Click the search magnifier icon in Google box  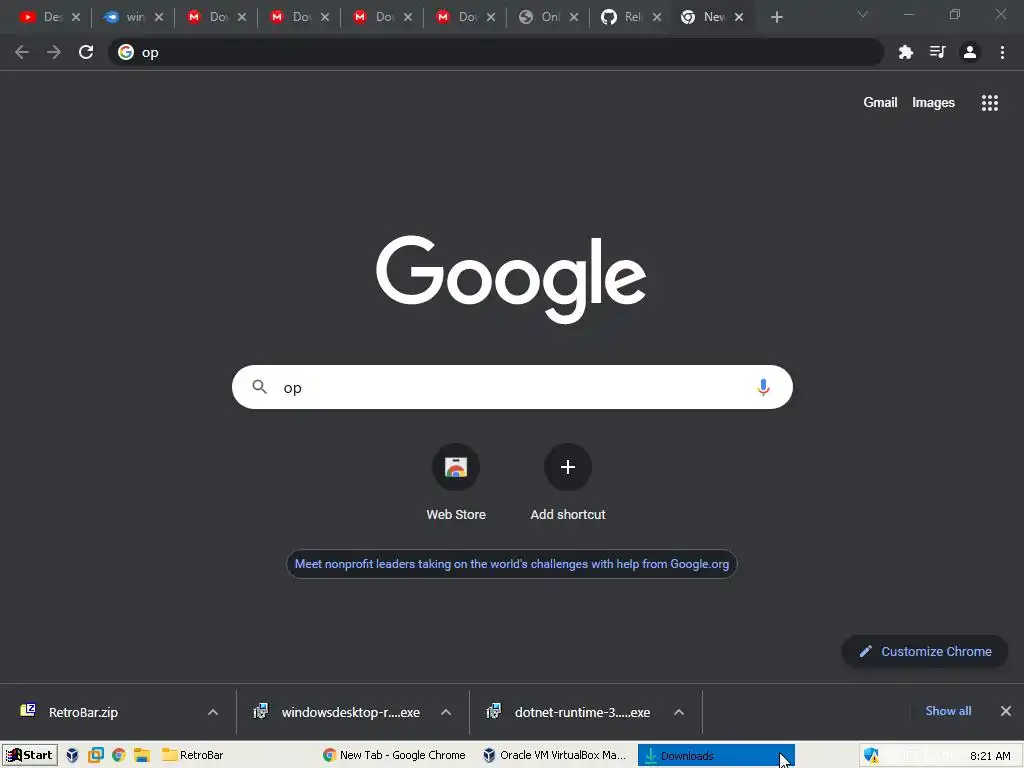point(259,387)
